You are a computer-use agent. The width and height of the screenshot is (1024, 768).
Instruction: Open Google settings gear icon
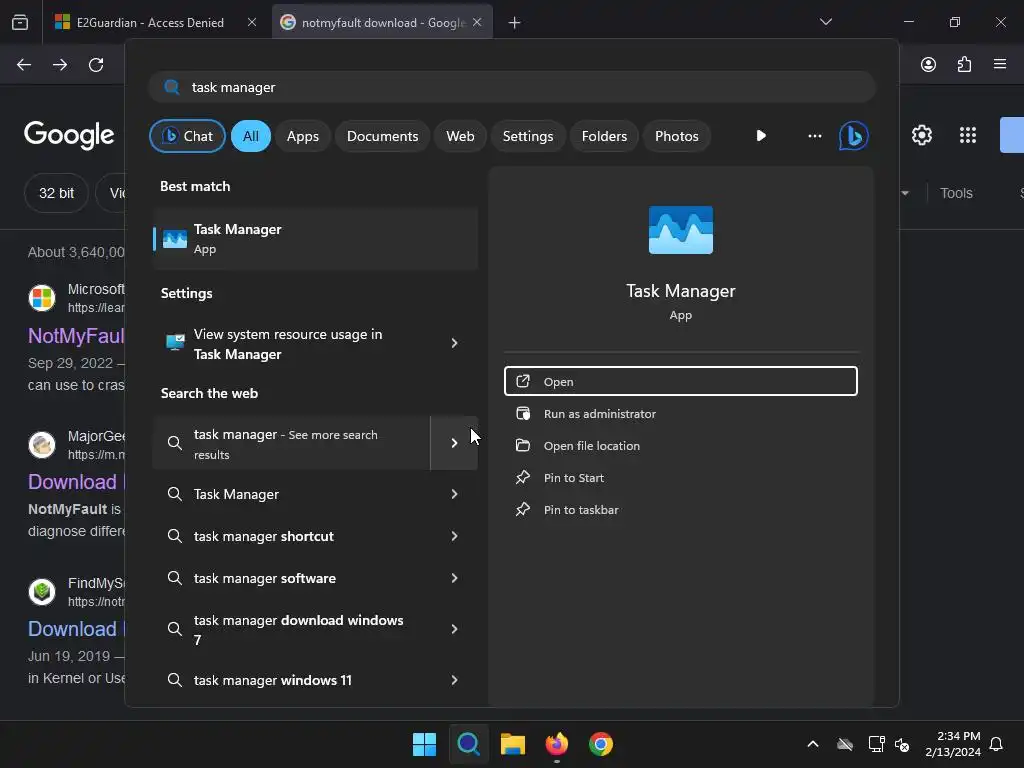(921, 135)
